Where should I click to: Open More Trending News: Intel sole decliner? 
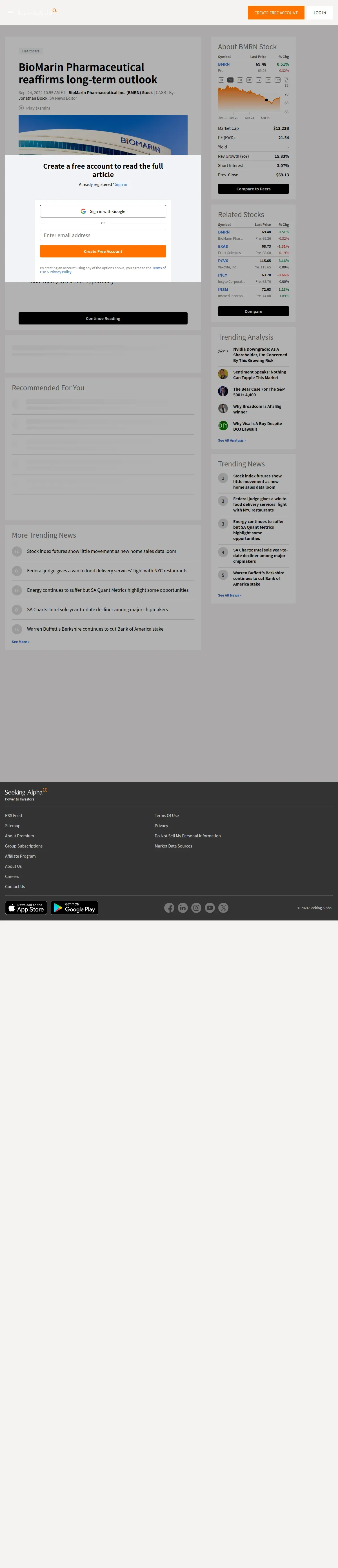coord(97,609)
